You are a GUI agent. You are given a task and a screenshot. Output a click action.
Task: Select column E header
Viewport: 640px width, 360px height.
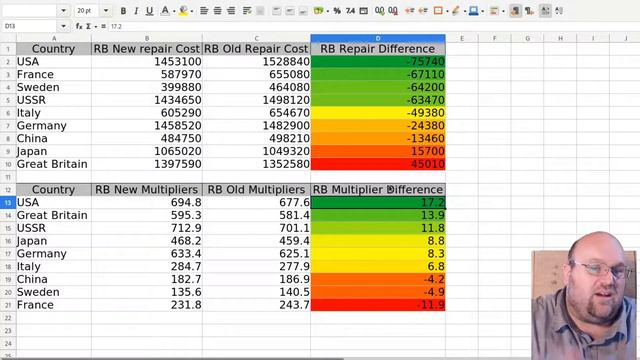pos(462,38)
